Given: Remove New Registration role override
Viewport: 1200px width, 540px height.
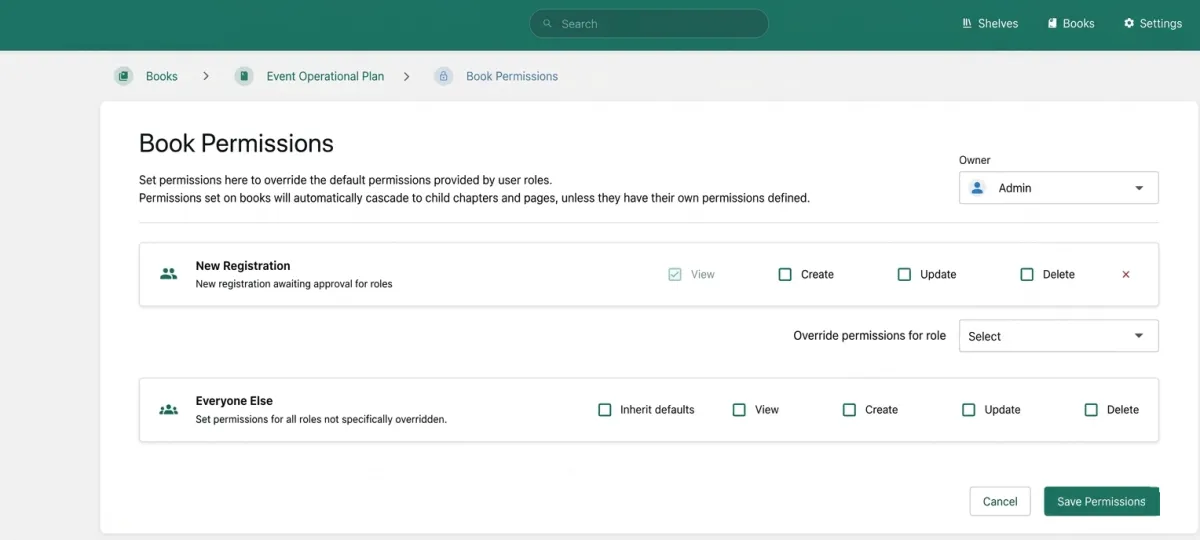Looking at the screenshot, I should pyautogui.click(x=1126, y=274).
